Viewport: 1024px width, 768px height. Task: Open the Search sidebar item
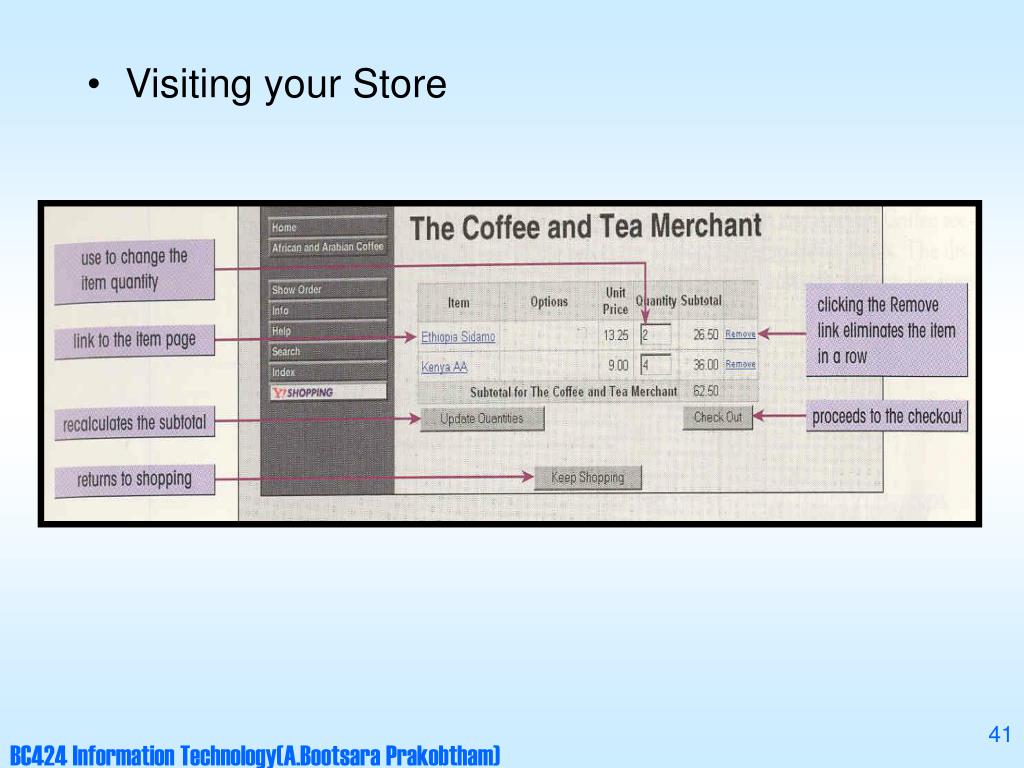click(x=328, y=351)
